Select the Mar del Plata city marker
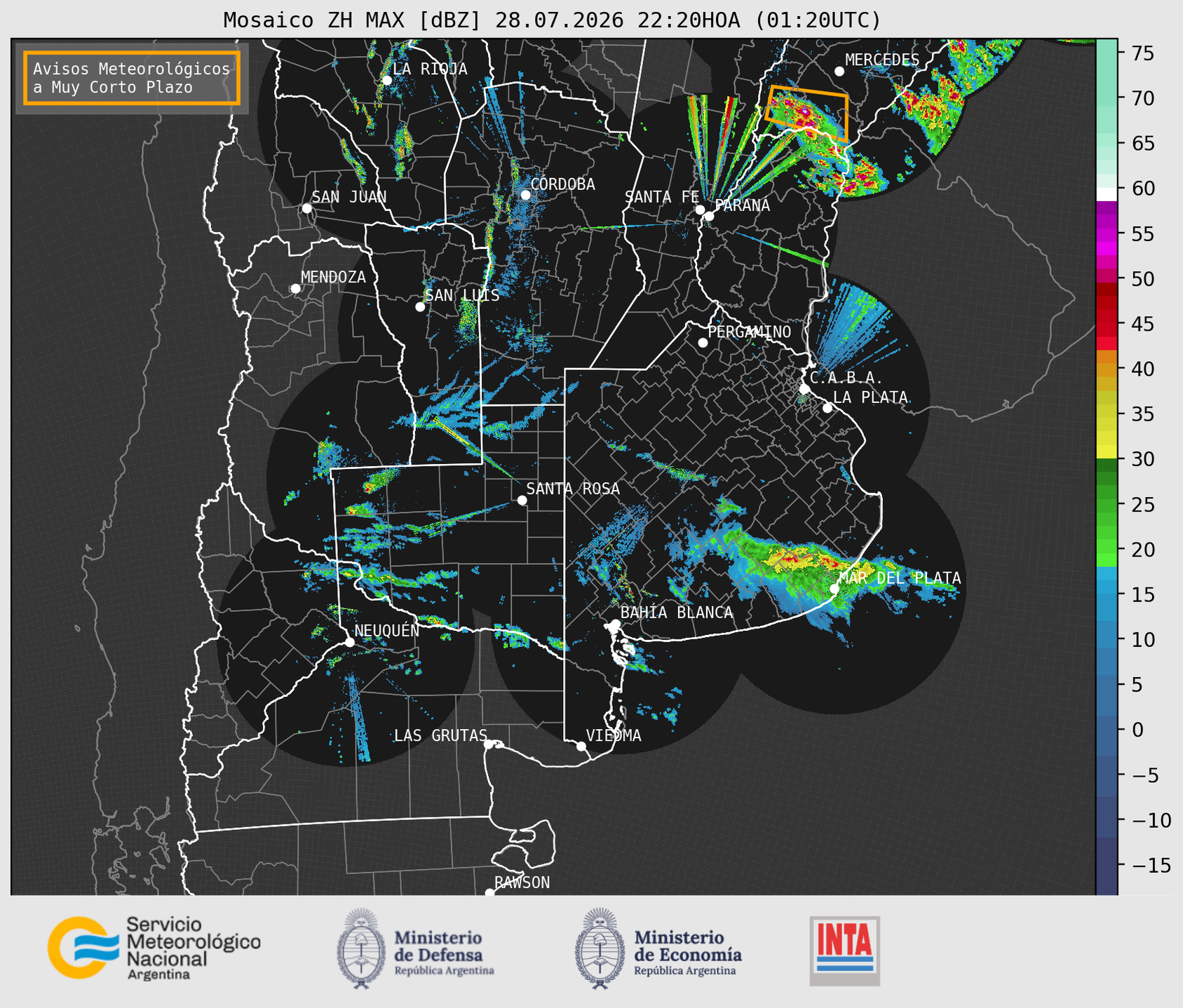 [834, 589]
